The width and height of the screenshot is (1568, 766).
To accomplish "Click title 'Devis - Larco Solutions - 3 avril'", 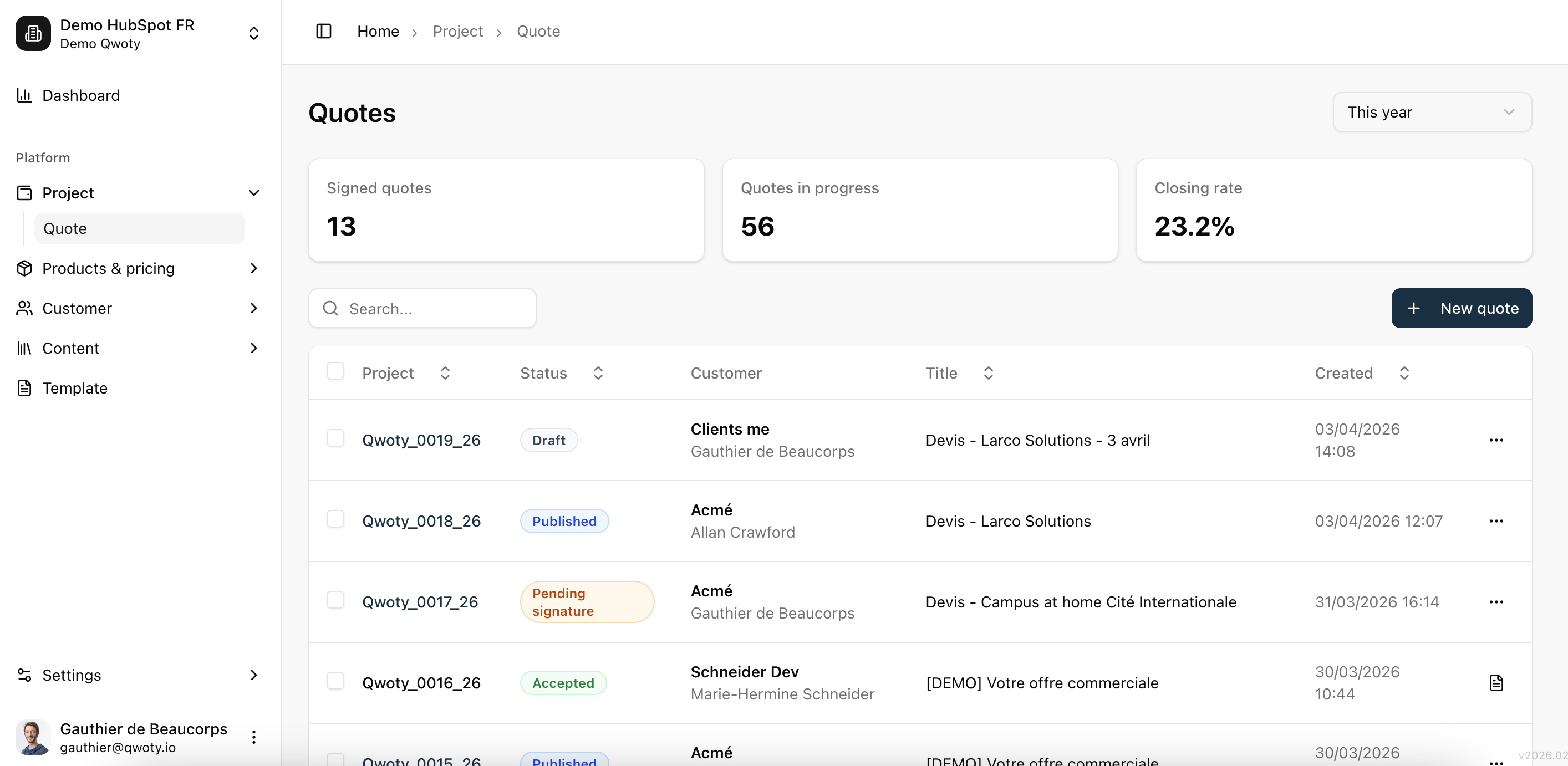I will [x=1038, y=440].
